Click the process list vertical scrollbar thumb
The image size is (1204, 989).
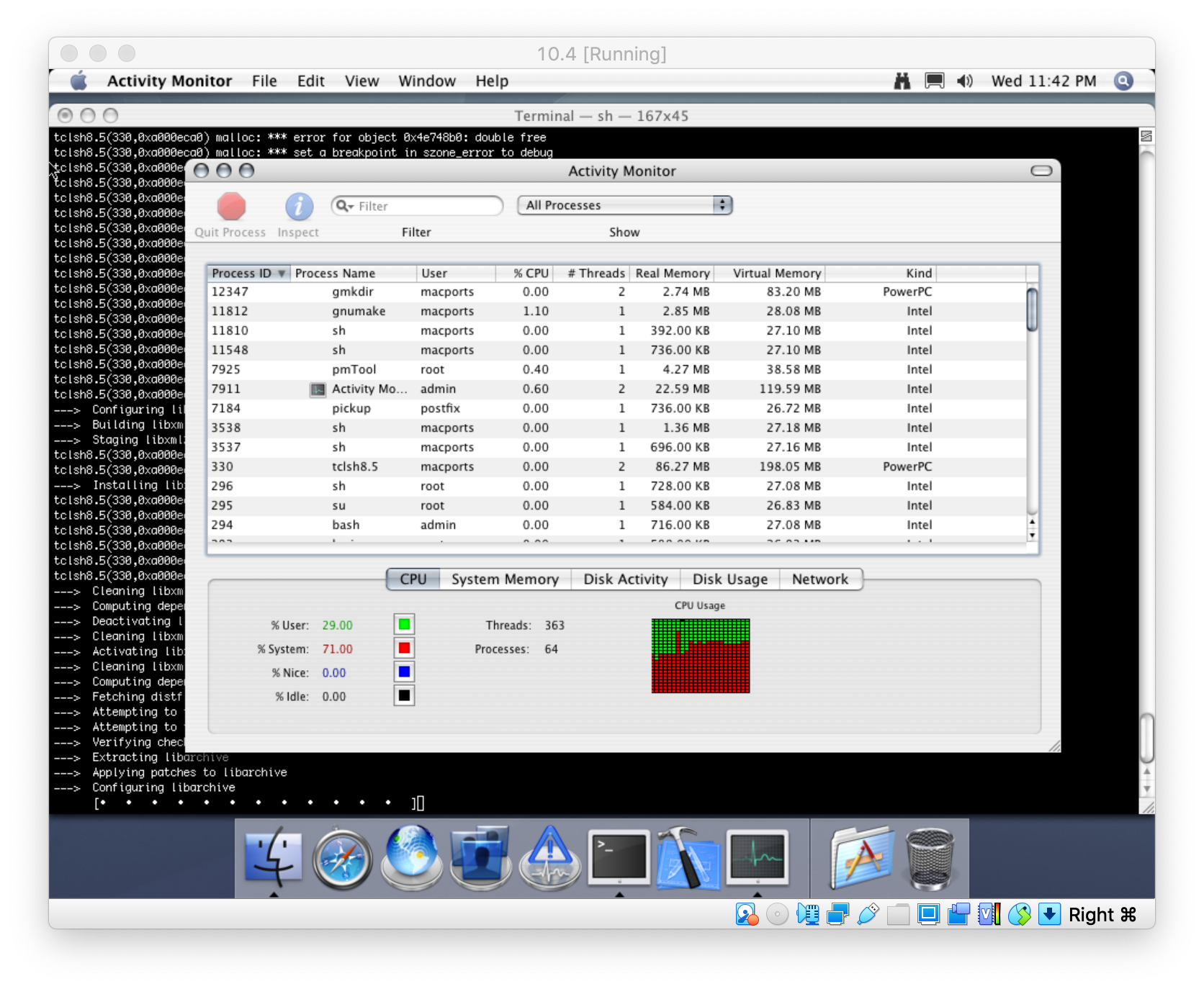click(1032, 310)
